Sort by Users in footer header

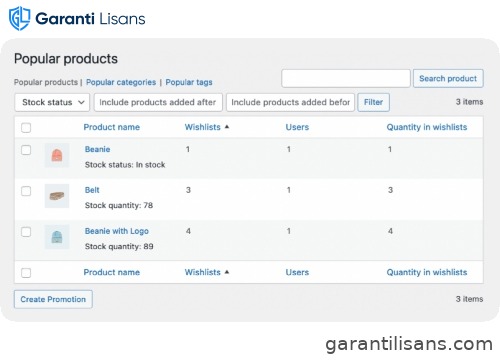pyautogui.click(x=297, y=272)
